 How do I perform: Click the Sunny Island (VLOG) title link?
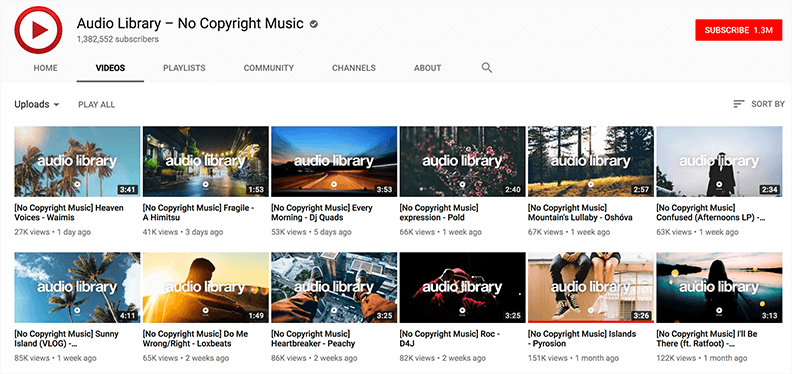tap(67, 339)
